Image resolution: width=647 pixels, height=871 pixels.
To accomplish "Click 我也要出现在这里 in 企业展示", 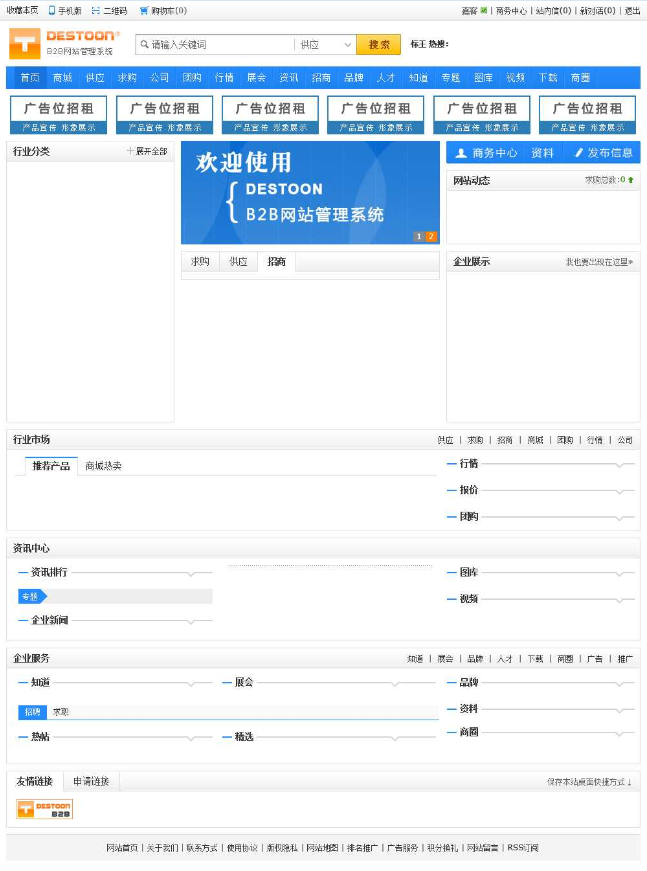I will tap(599, 262).
